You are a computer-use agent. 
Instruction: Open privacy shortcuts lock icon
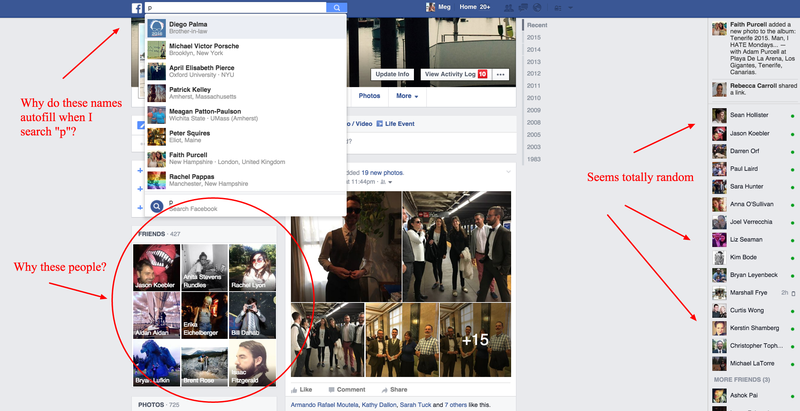557,8
